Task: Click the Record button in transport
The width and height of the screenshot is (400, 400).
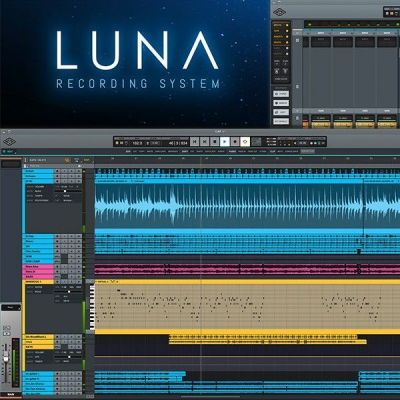Action: [x=235, y=142]
